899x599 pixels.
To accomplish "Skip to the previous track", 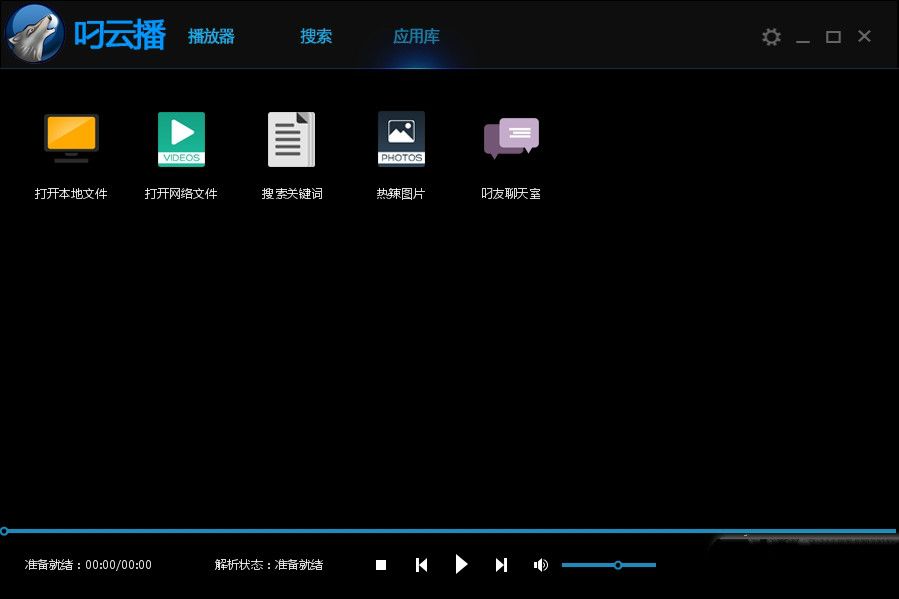I will point(421,564).
